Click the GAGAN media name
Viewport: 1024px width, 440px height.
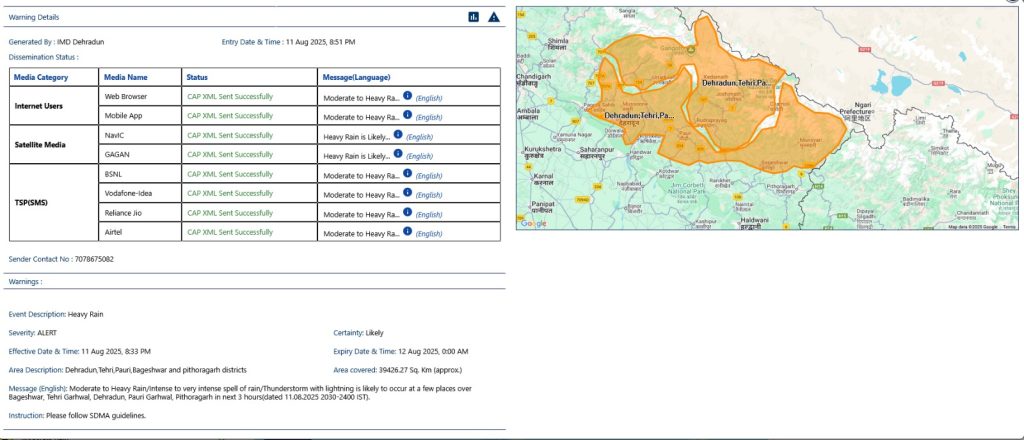[x=116, y=155]
